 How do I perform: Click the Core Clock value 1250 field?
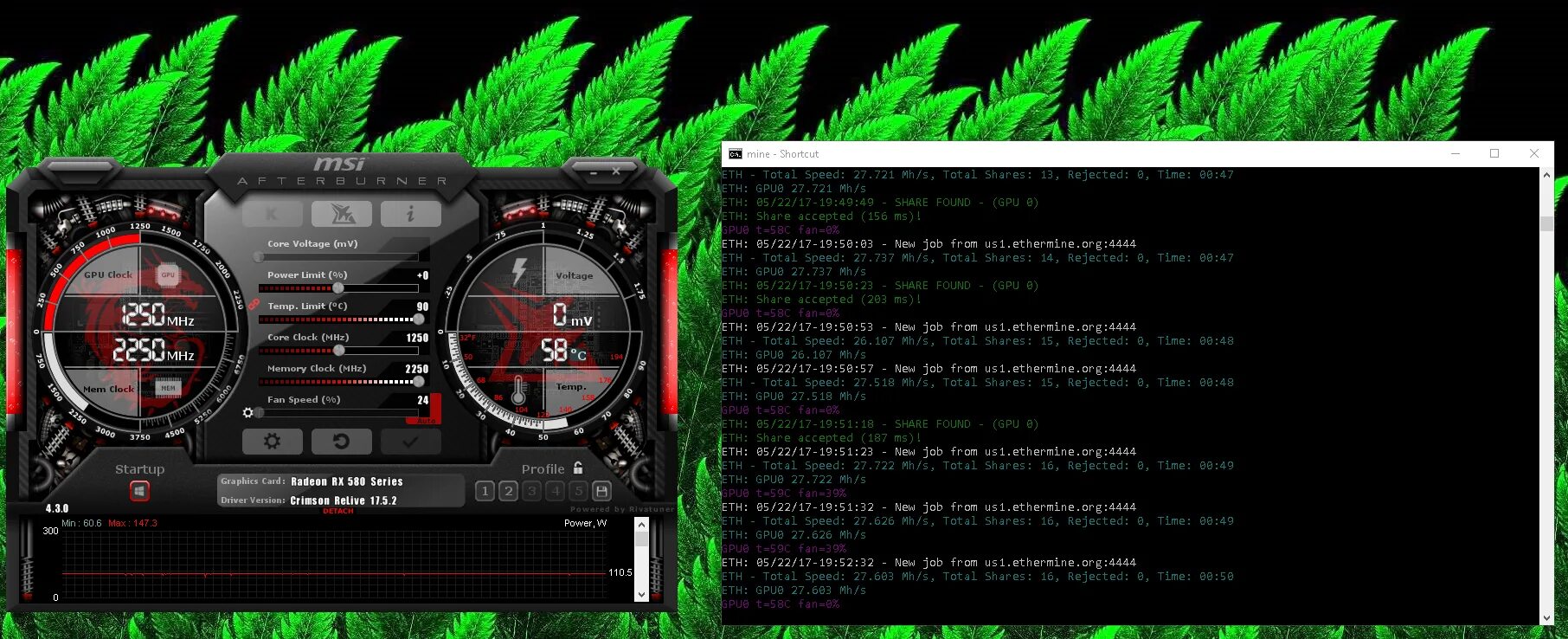(x=417, y=338)
